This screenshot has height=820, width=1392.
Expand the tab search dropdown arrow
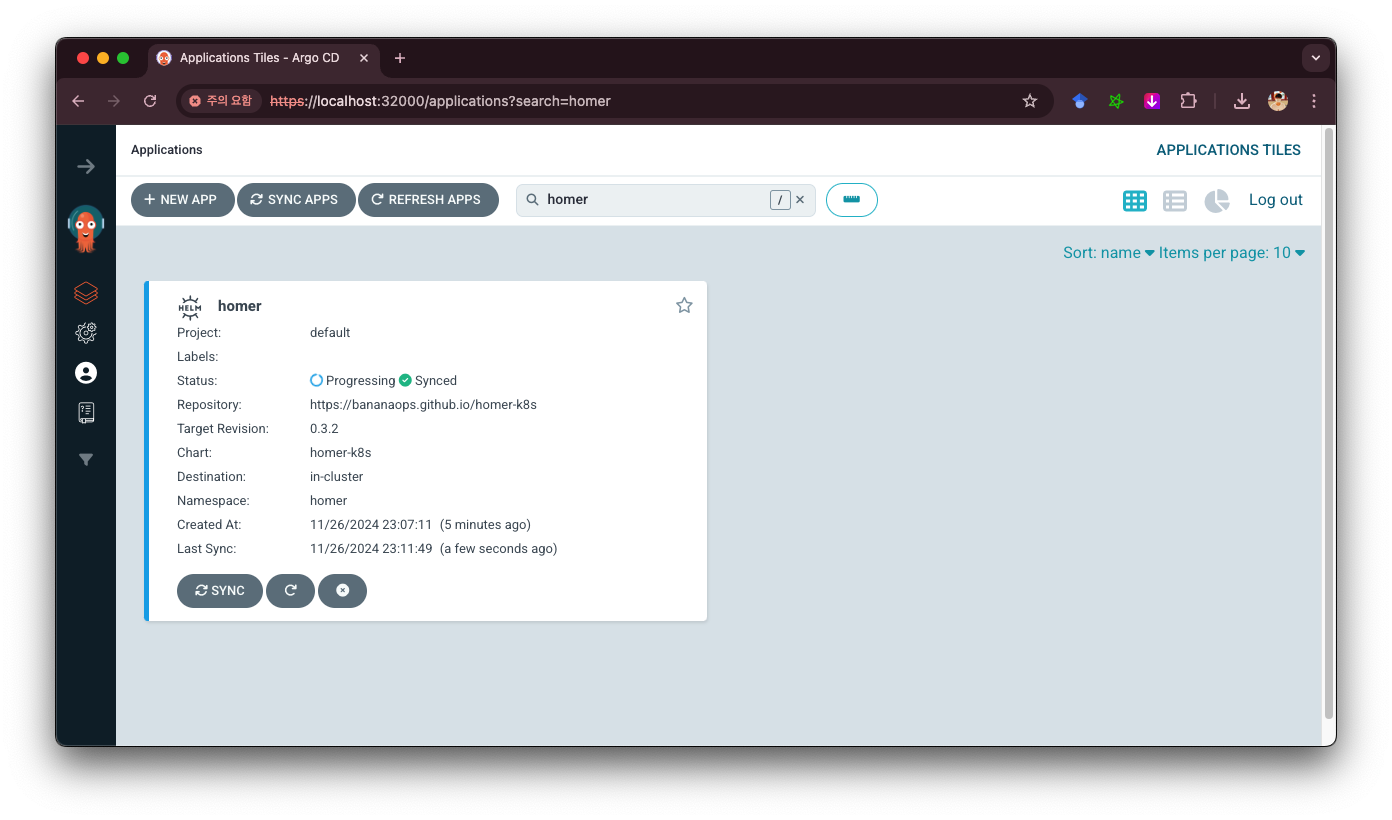click(1315, 58)
